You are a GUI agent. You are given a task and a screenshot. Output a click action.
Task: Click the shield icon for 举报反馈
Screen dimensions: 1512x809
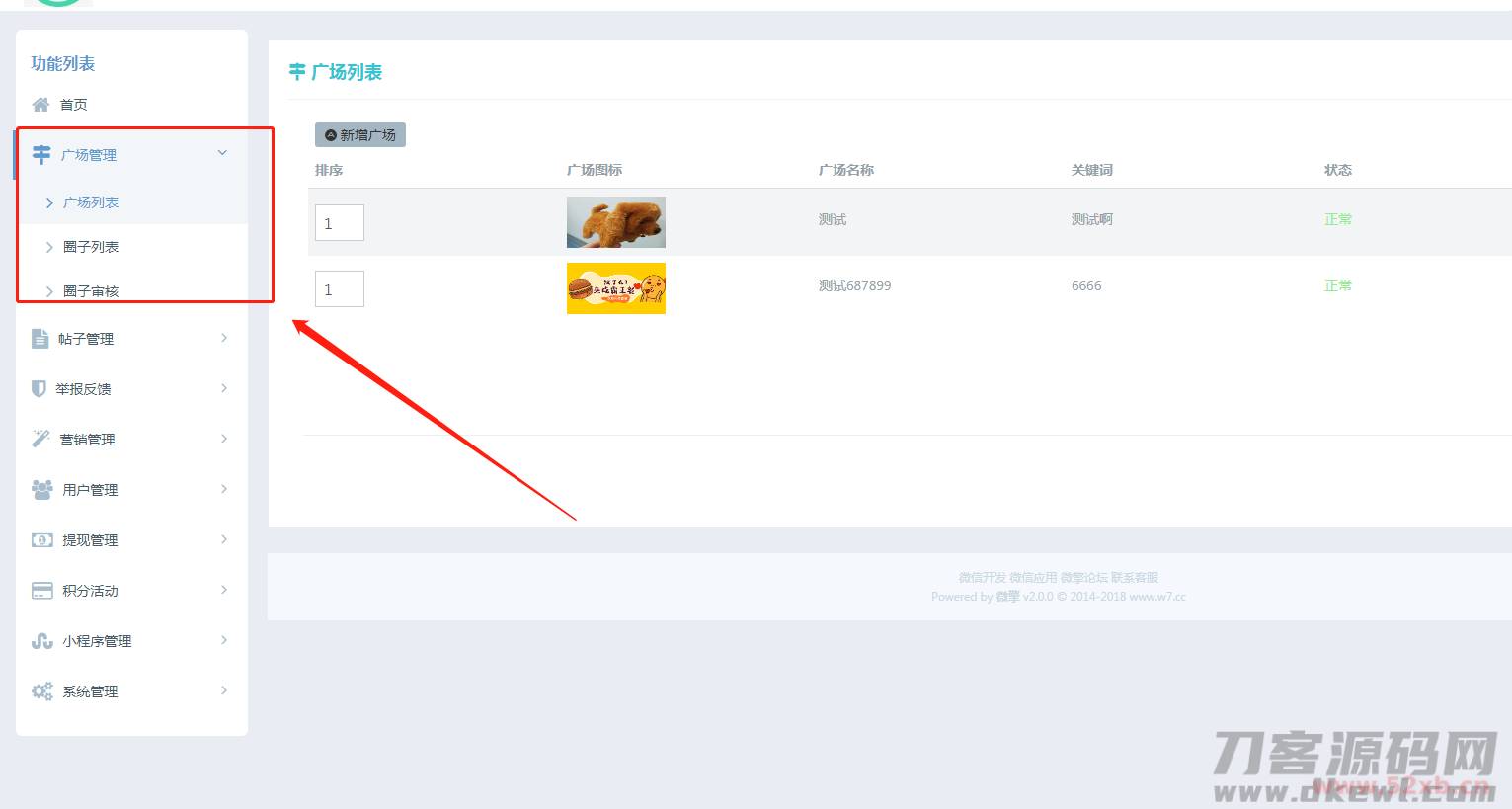click(x=39, y=389)
